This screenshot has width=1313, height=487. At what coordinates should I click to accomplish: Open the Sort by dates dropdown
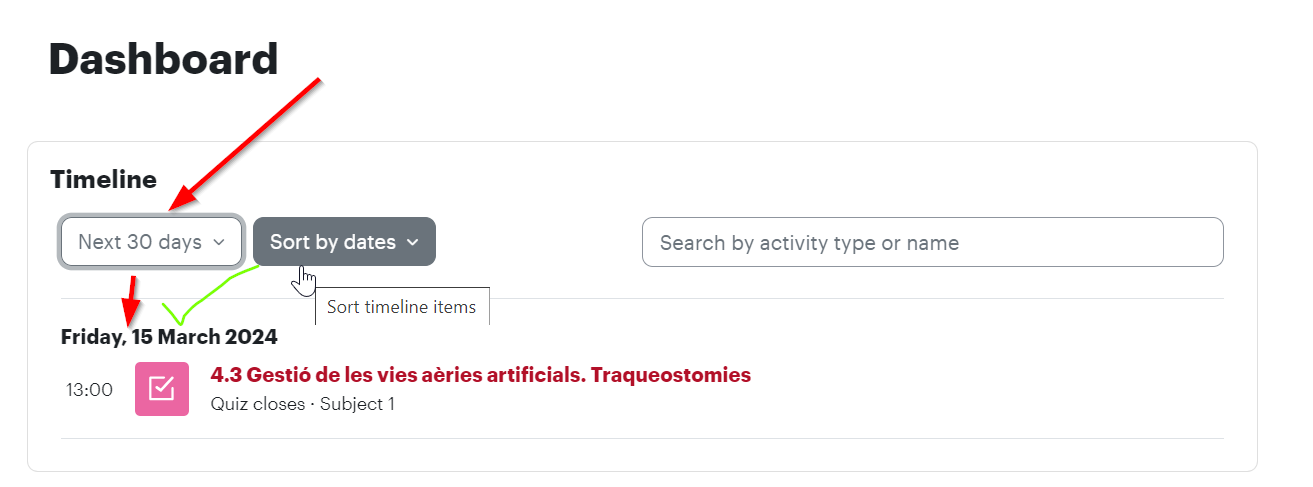point(344,242)
